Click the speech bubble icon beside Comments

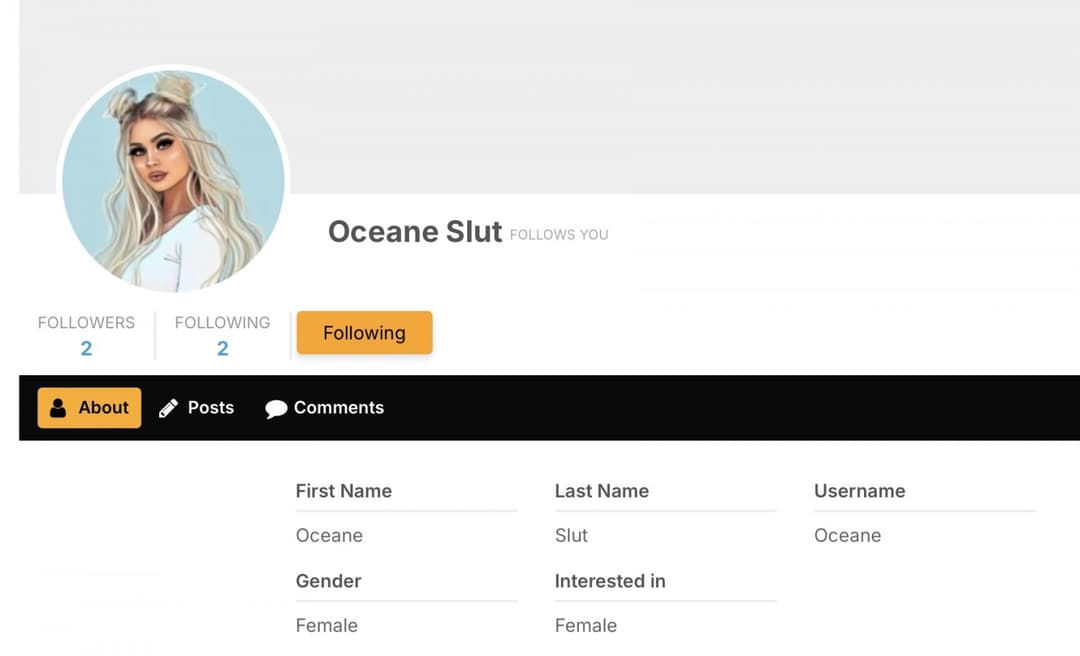(x=277, y=408)
